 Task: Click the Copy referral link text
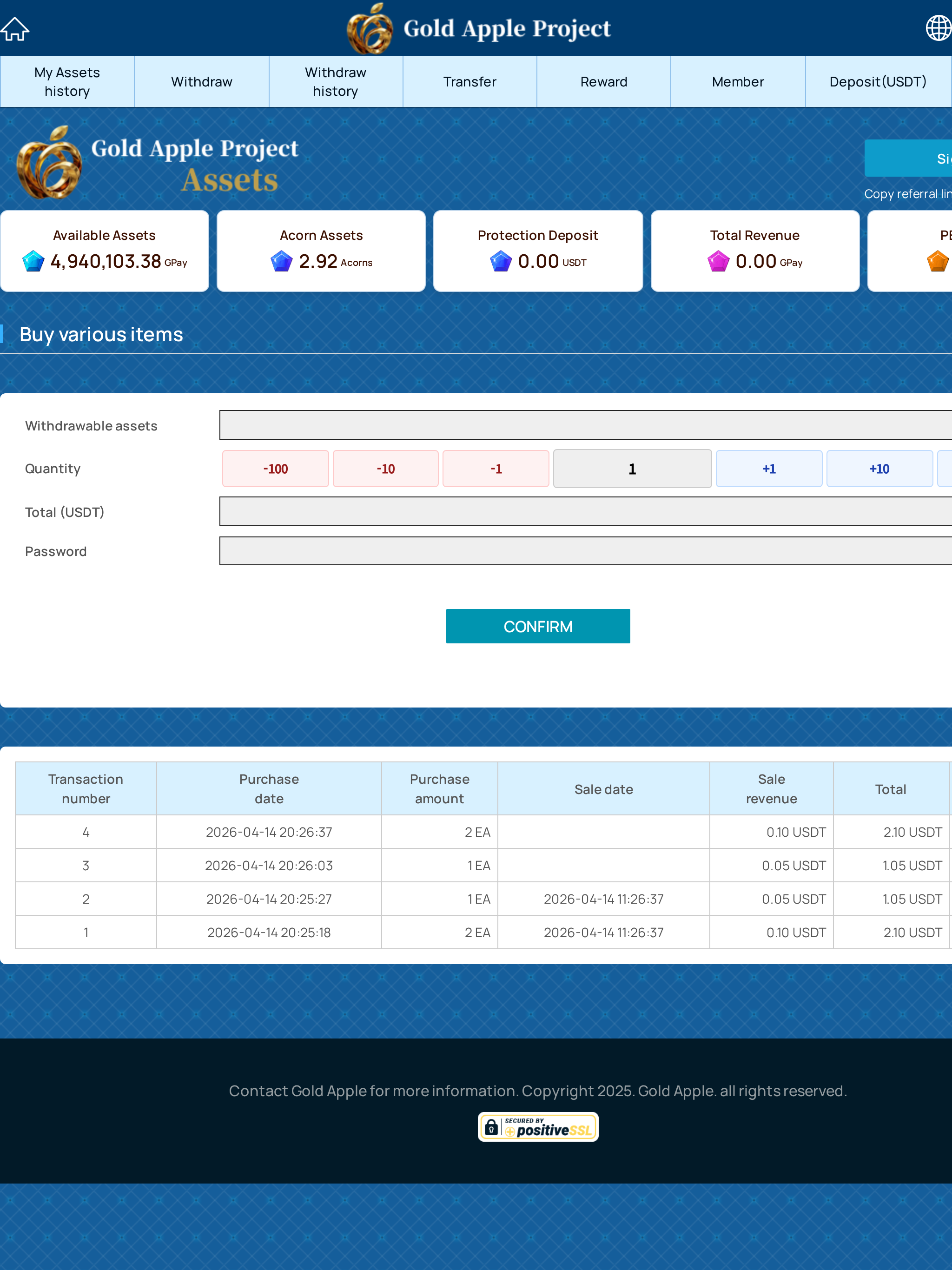tap(907, 194)
